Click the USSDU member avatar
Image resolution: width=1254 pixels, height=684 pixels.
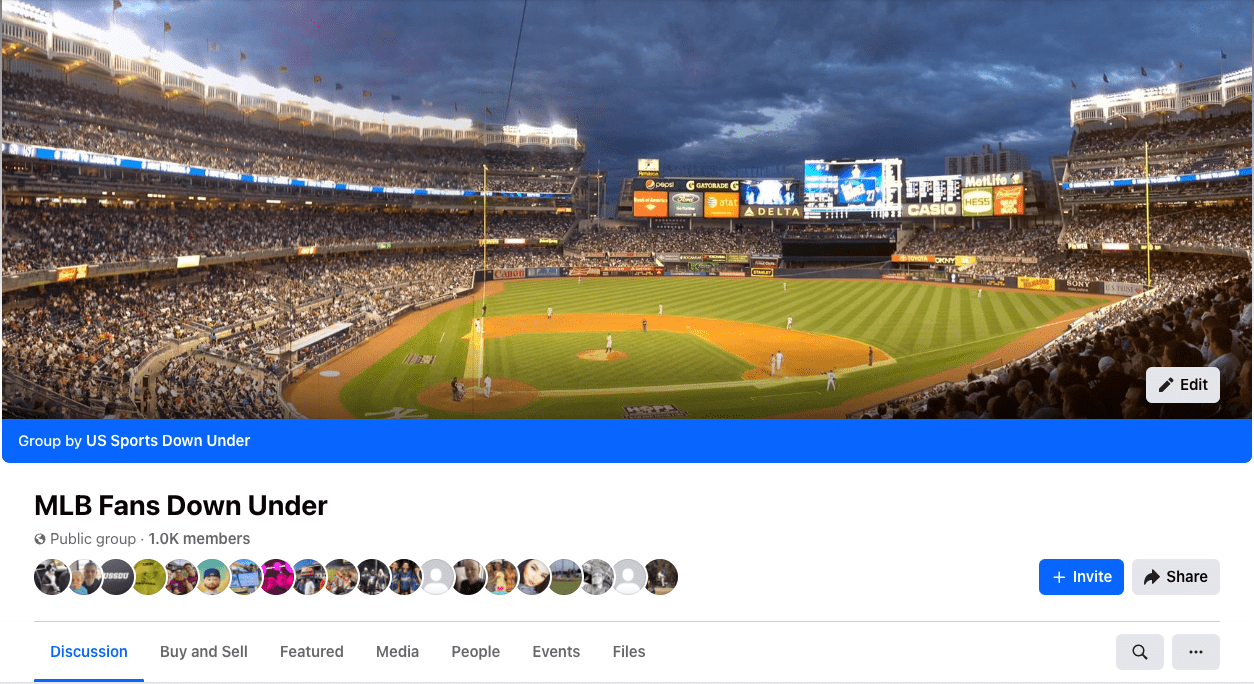(x=116, y=577)
